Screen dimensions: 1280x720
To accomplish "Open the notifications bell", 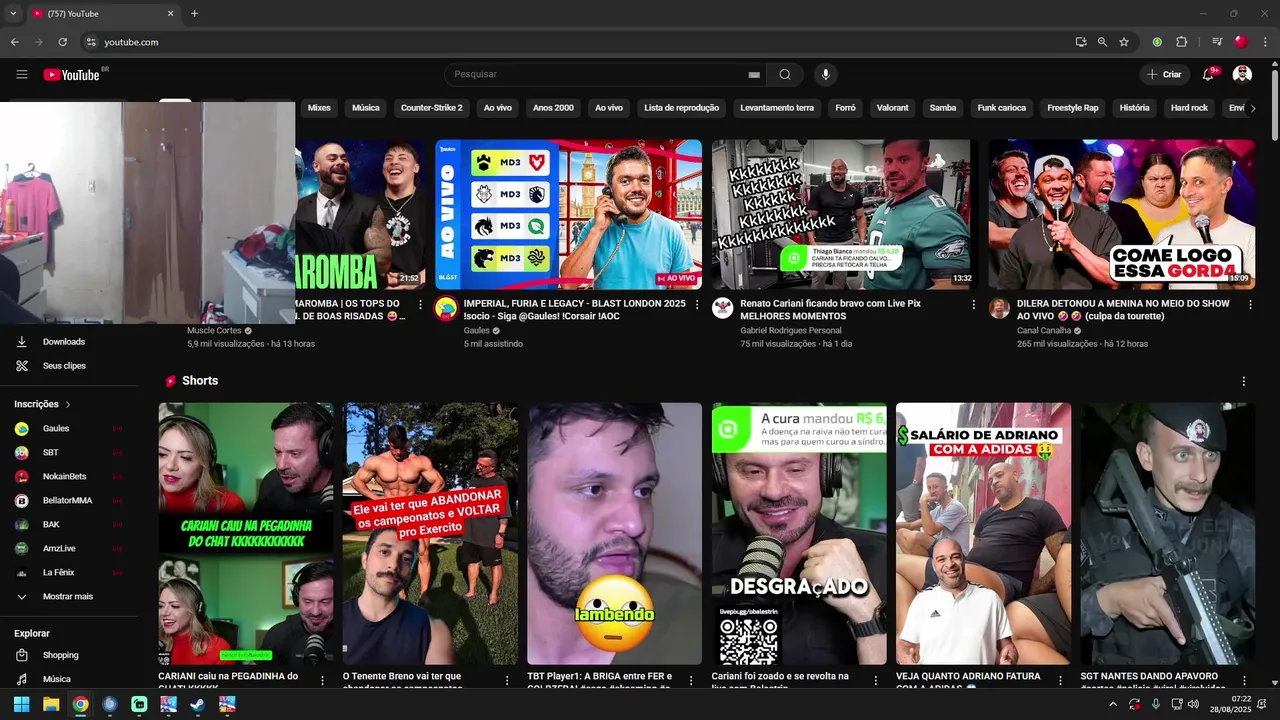I will click(x=1208, y=74).
